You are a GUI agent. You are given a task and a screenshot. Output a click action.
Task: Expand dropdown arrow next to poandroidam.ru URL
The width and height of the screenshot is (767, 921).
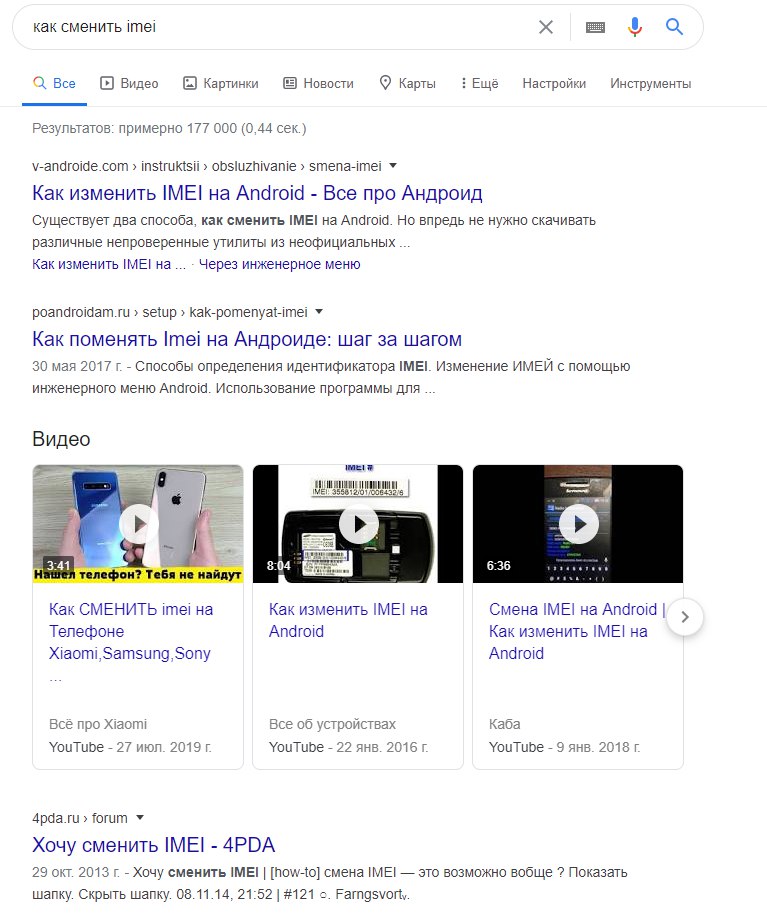point(319,312)
